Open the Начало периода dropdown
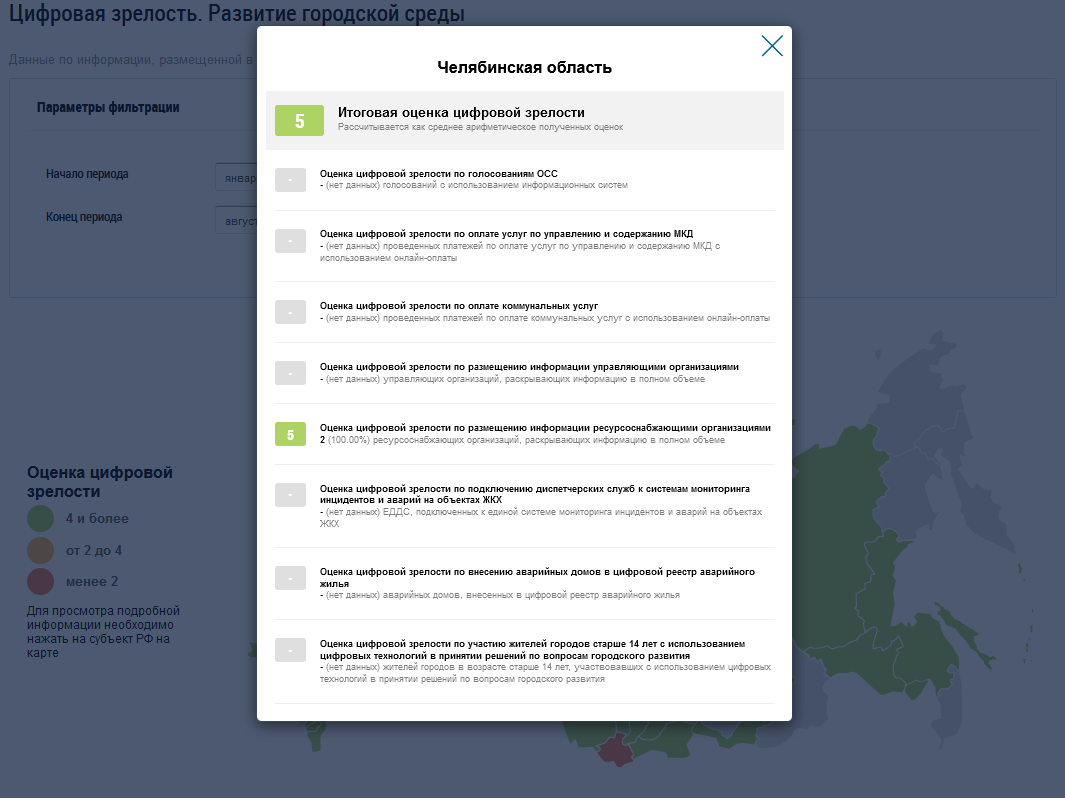 [236, 176]
